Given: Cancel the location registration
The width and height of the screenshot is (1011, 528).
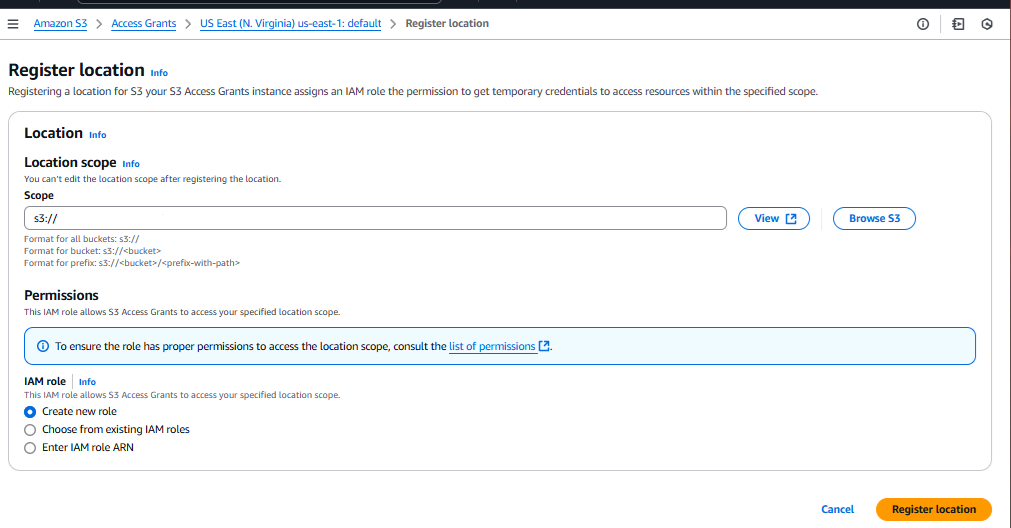Looking at the screenshot, I should (837, 509).
